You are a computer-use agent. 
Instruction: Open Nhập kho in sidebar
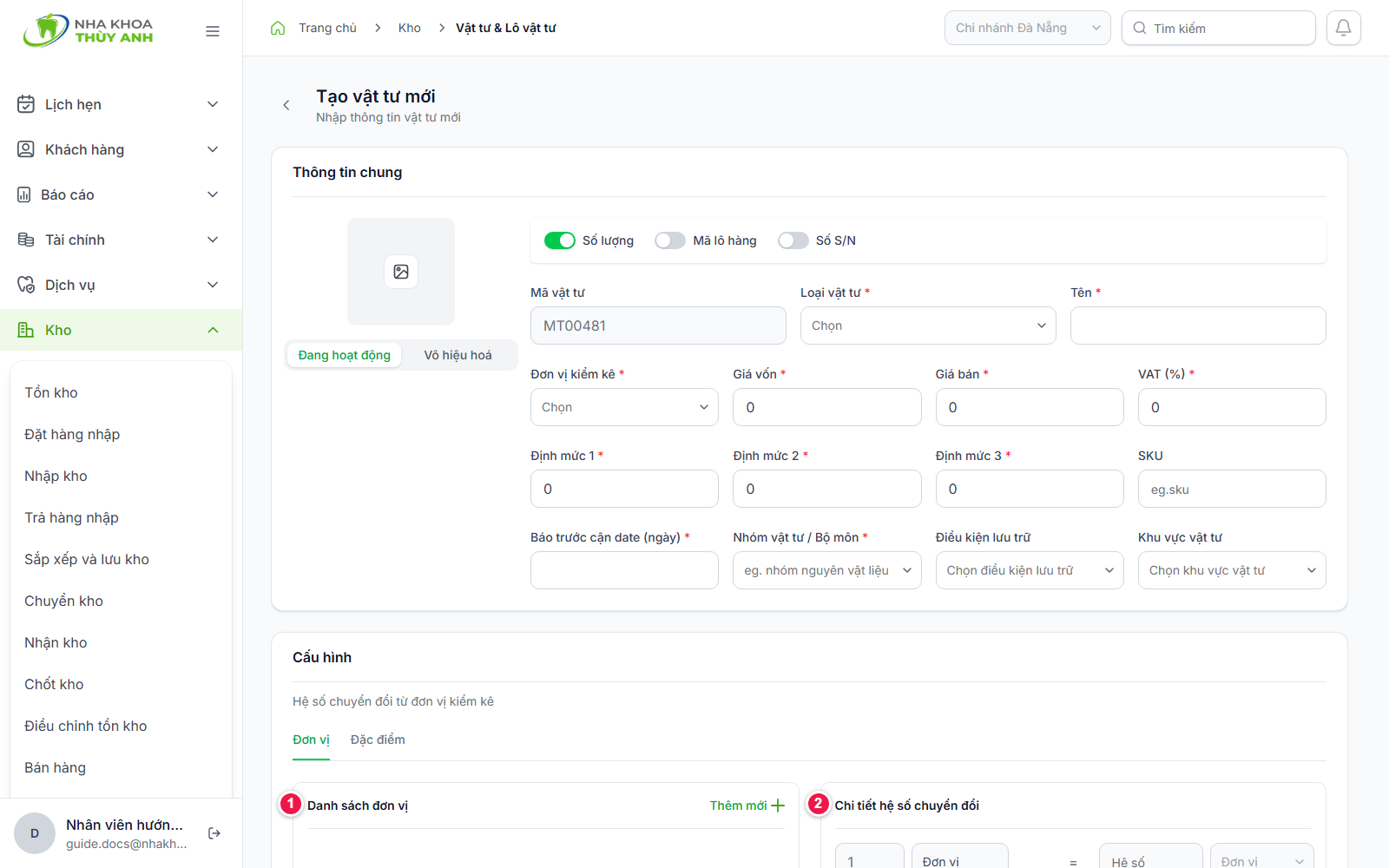tap(121, 476)
